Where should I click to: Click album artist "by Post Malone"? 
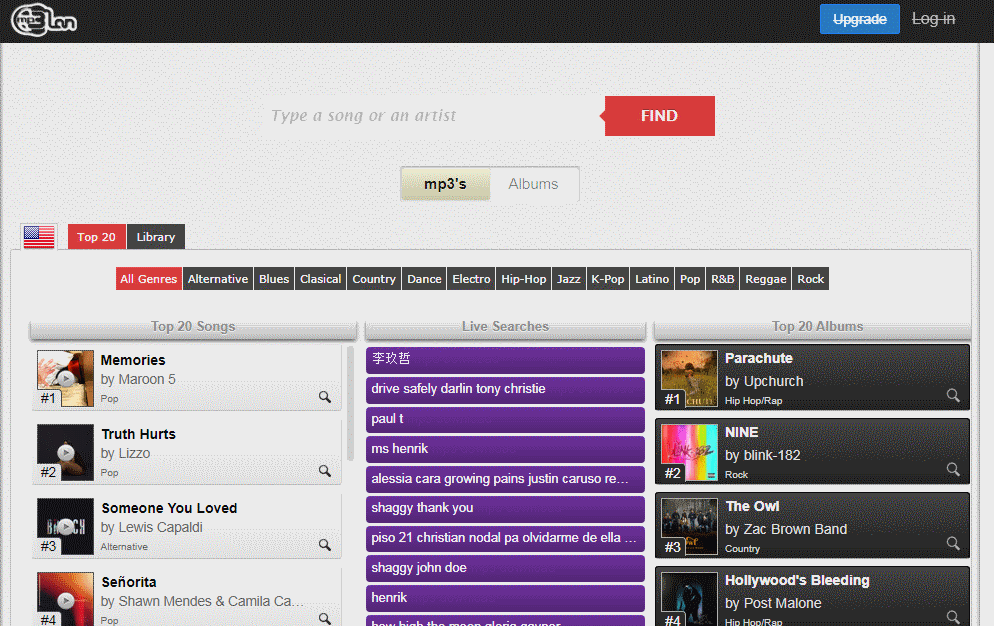[773, 603]
